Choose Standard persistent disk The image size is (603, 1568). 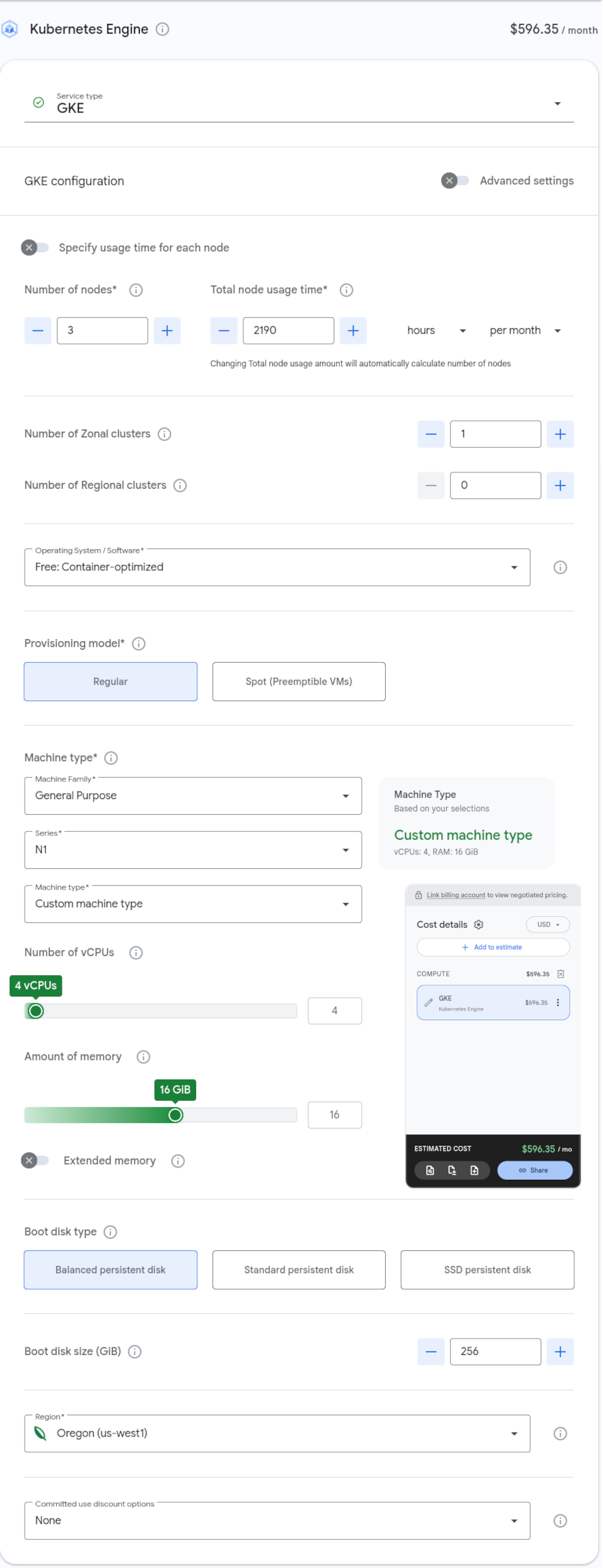[x=299, y=1271]
